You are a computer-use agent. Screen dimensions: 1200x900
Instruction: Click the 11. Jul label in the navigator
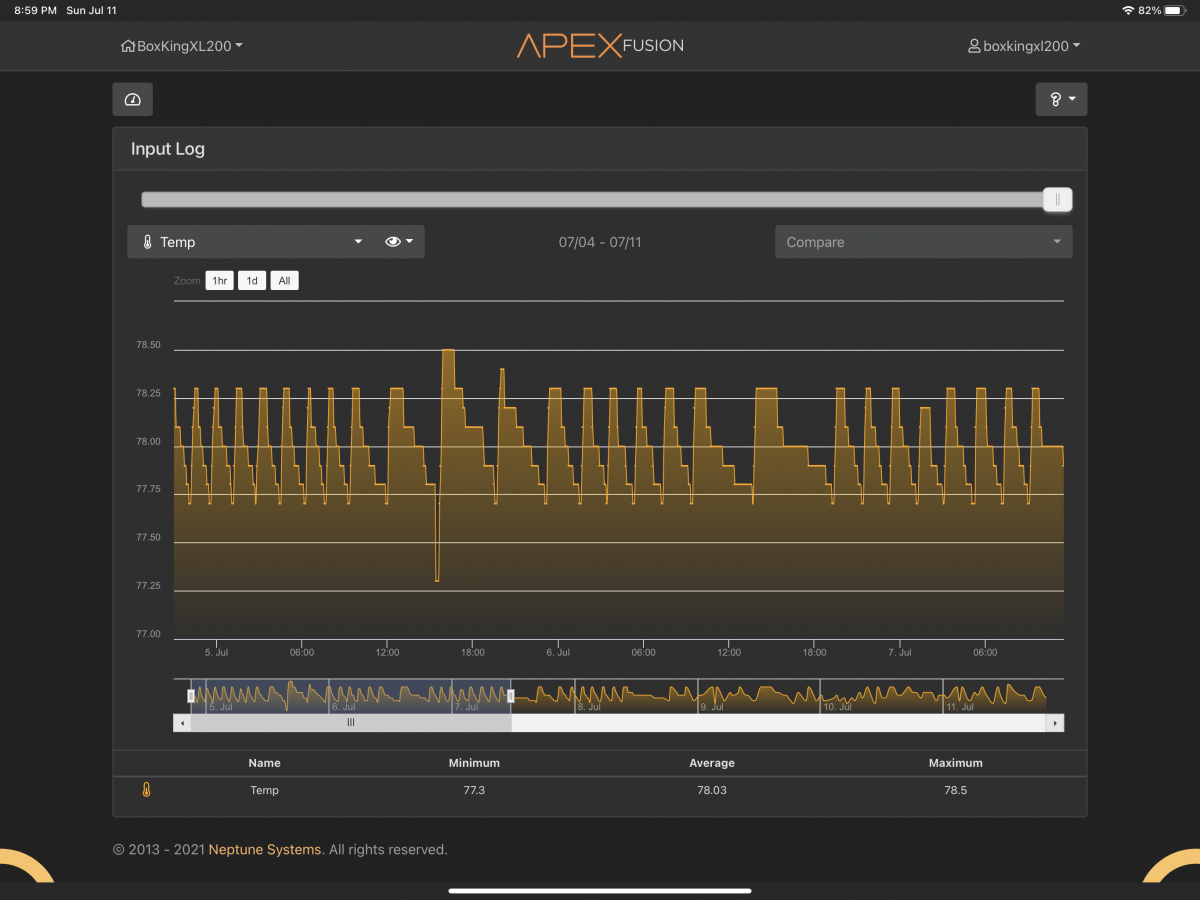tap(960, 707)
